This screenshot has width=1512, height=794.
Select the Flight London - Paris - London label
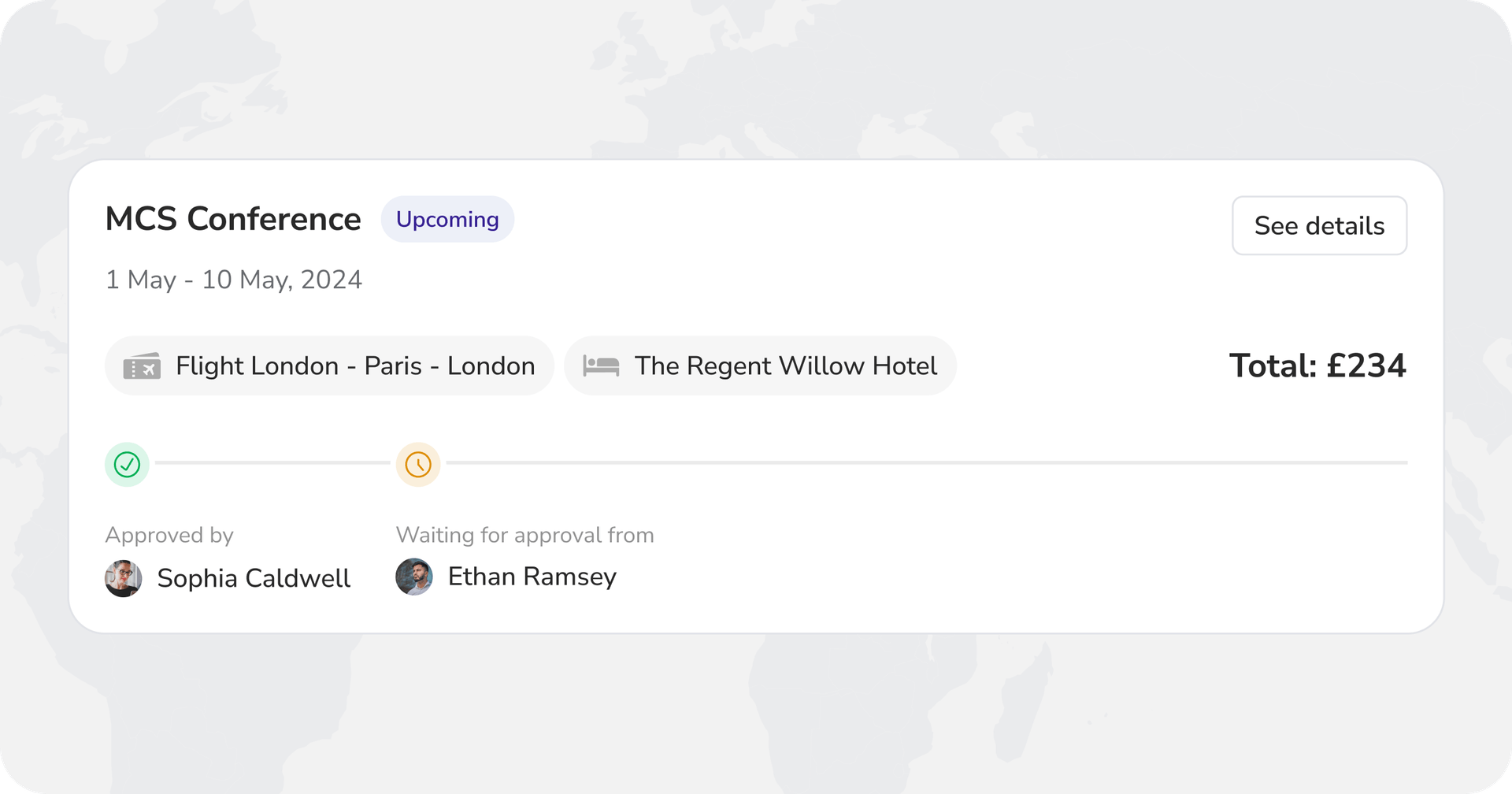[355, 366]
